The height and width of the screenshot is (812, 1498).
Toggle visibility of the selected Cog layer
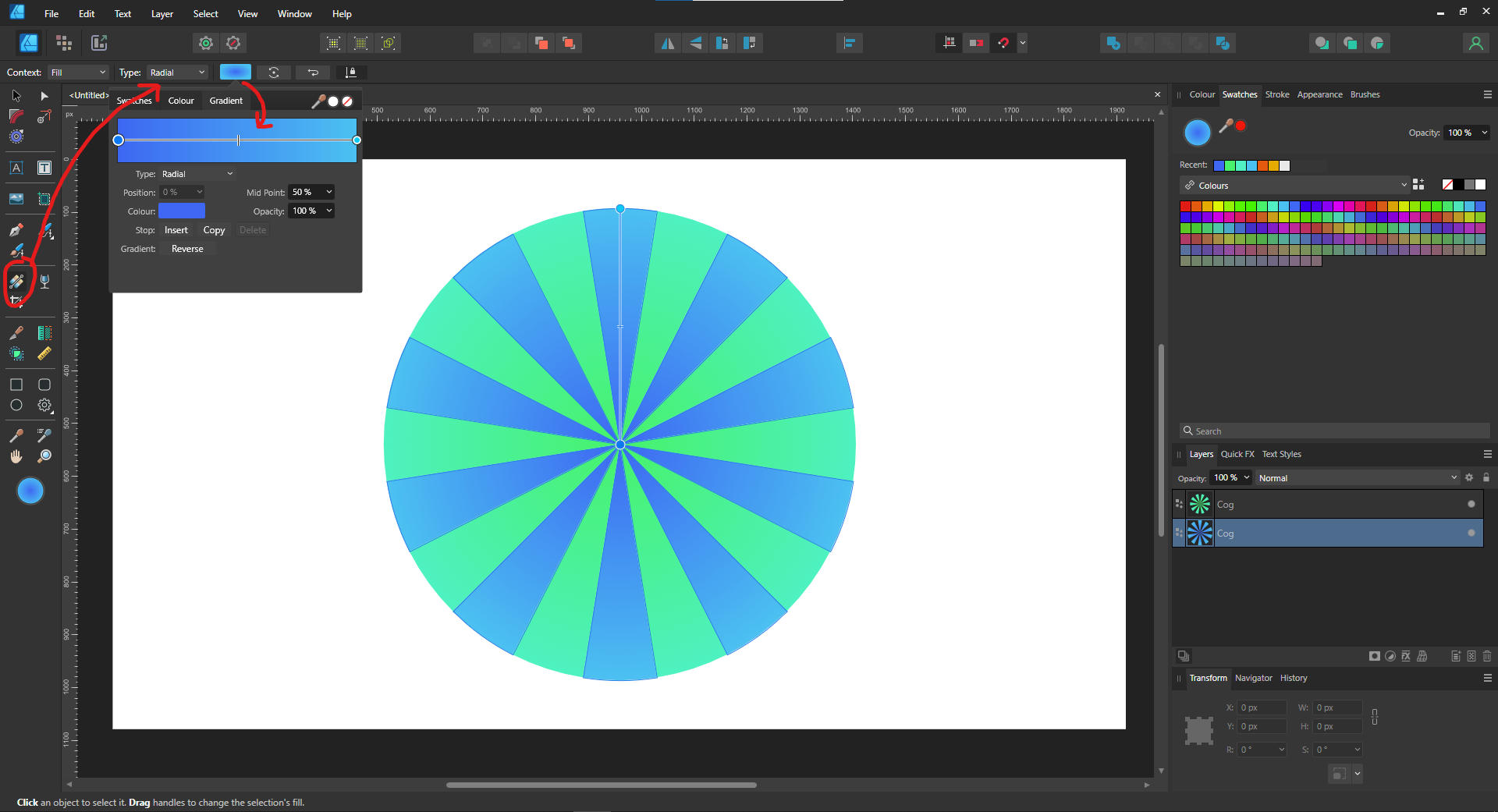tap(1471, 533)
